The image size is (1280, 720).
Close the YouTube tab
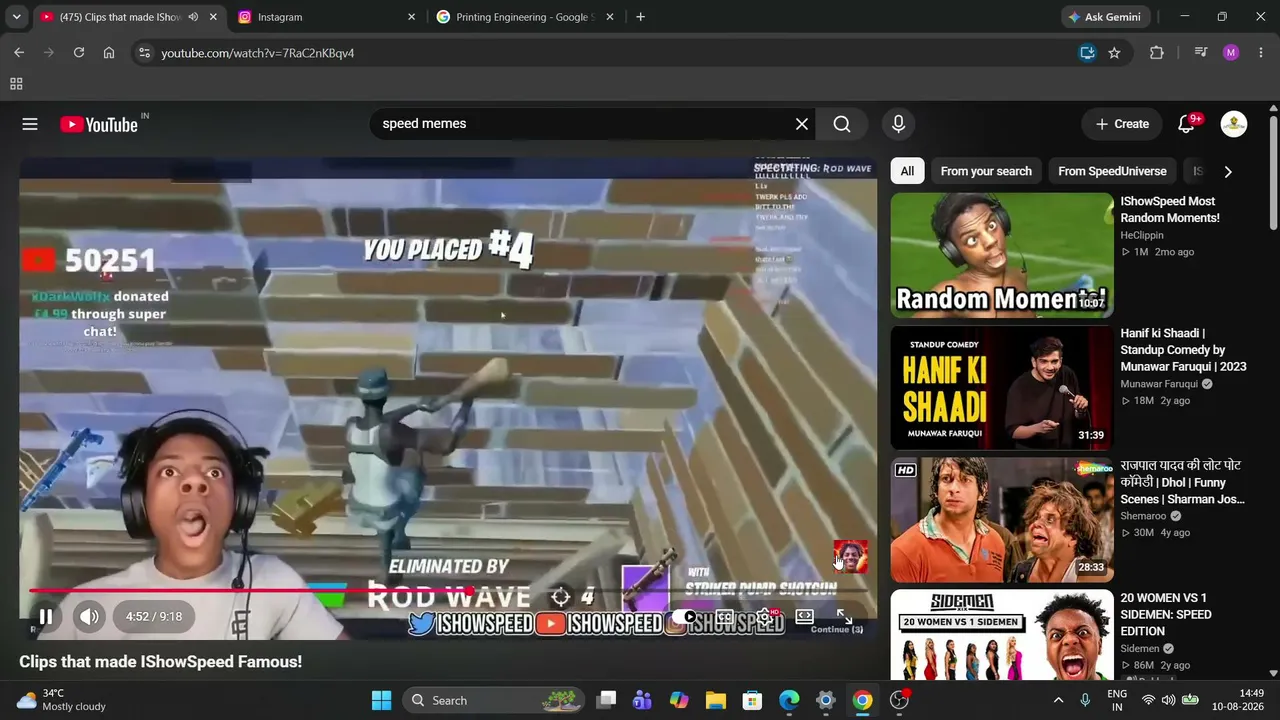(x=213, y=17)
